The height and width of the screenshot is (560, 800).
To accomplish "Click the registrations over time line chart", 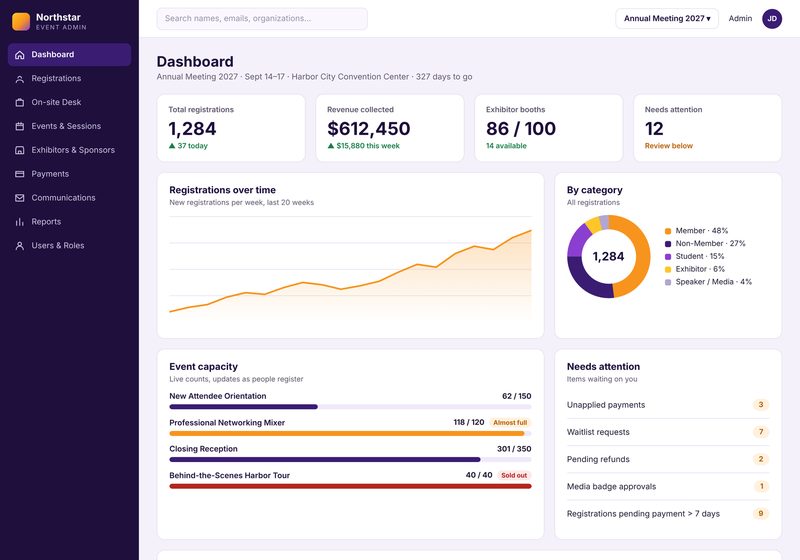I will click(x=350, y=270).
